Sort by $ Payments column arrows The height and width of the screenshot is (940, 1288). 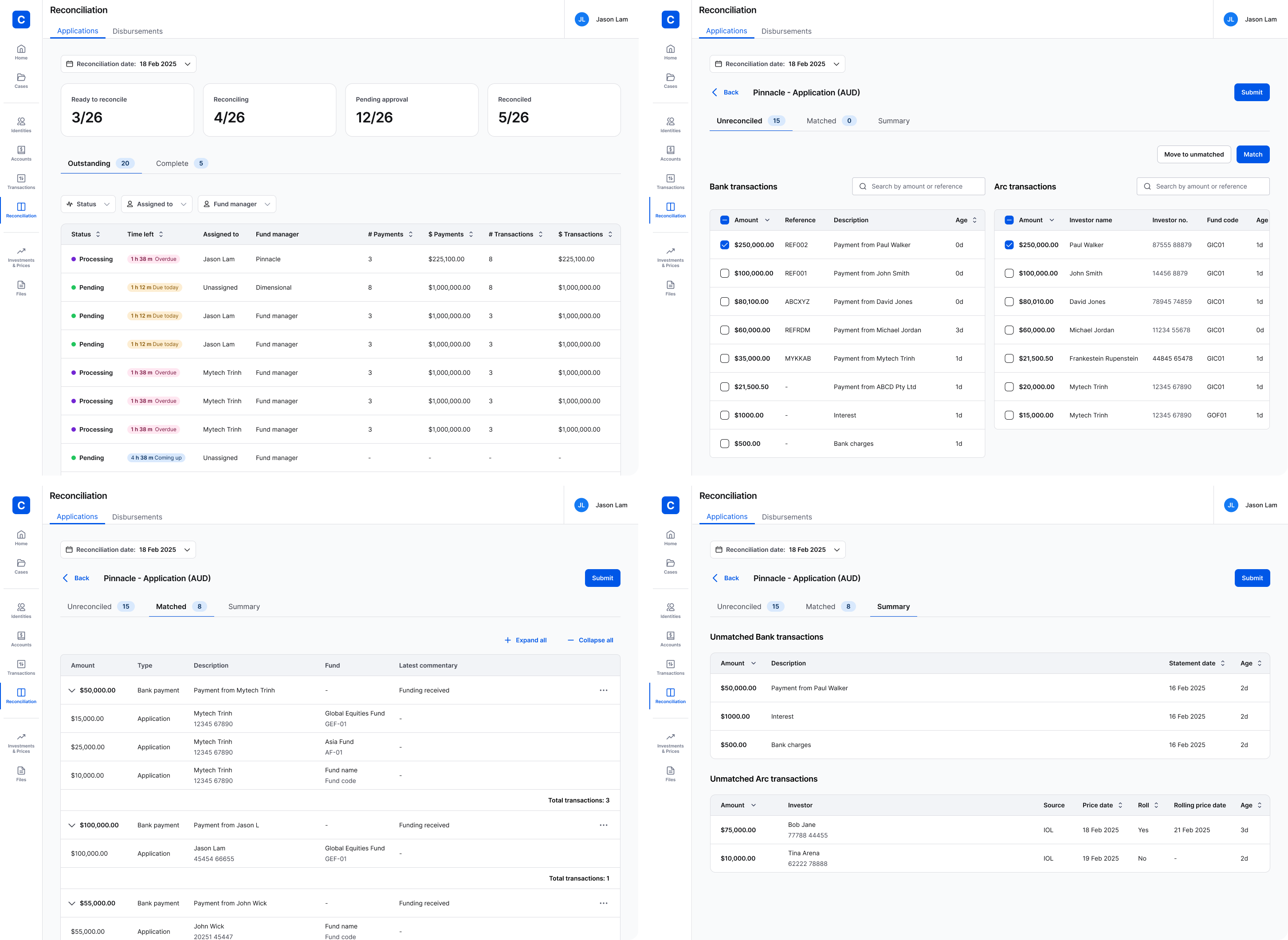coord(471,234)
